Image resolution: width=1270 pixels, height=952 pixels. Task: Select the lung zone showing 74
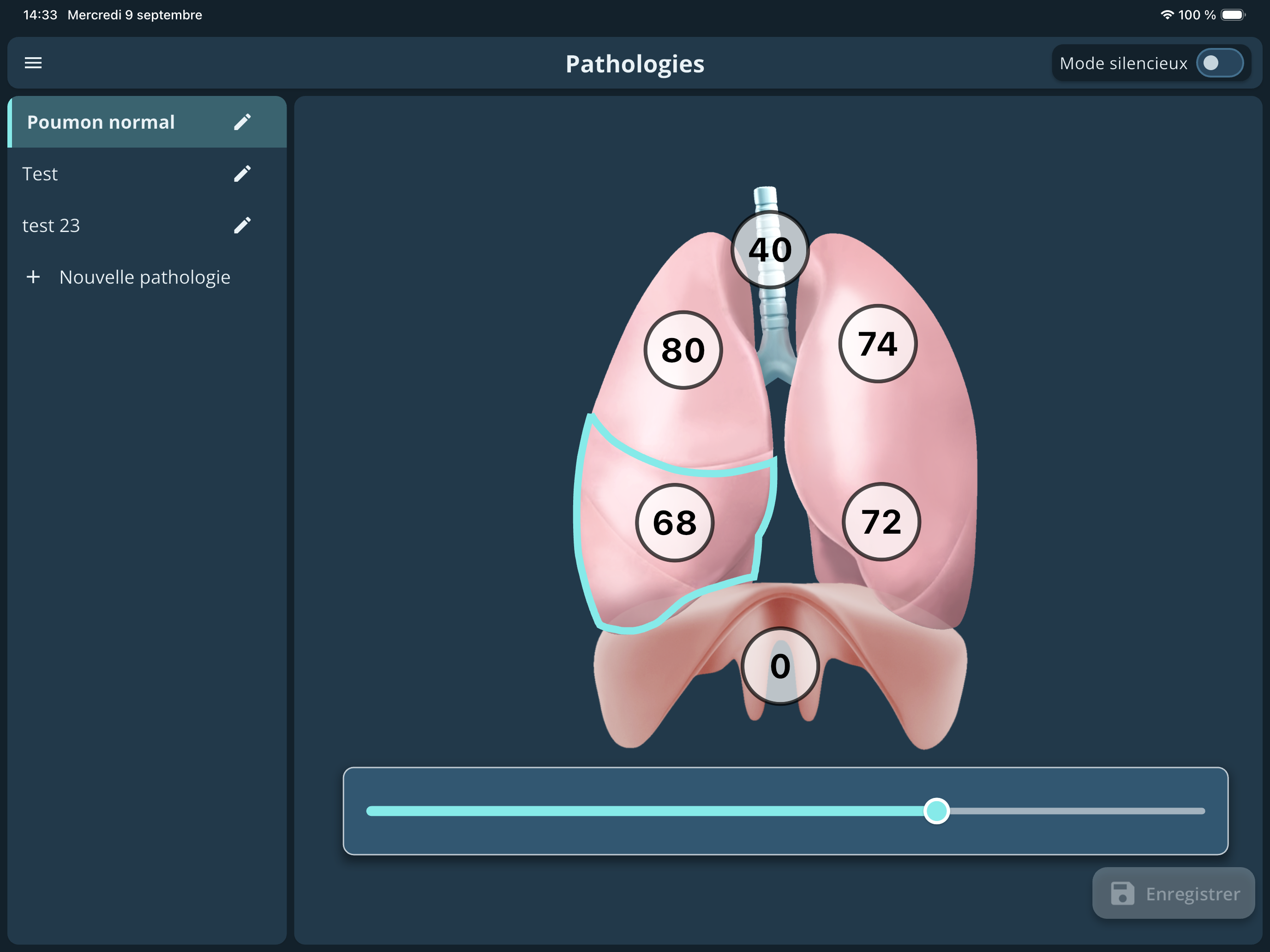tap(877, 344)
